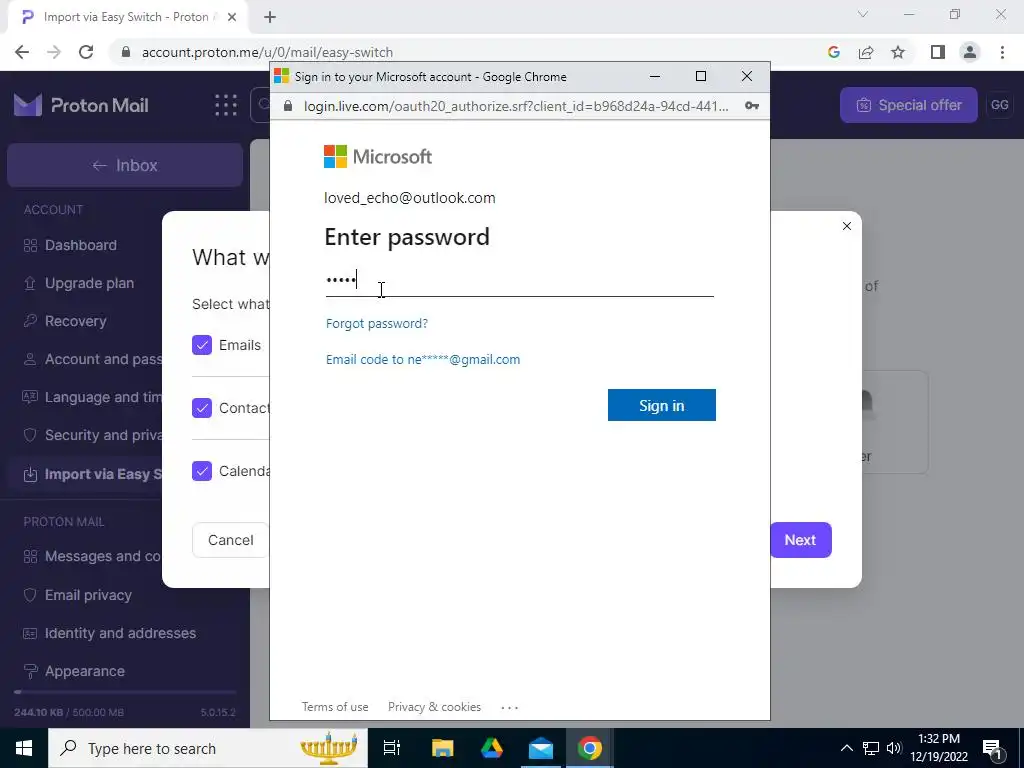Click the storage usage progress bar

125,692
